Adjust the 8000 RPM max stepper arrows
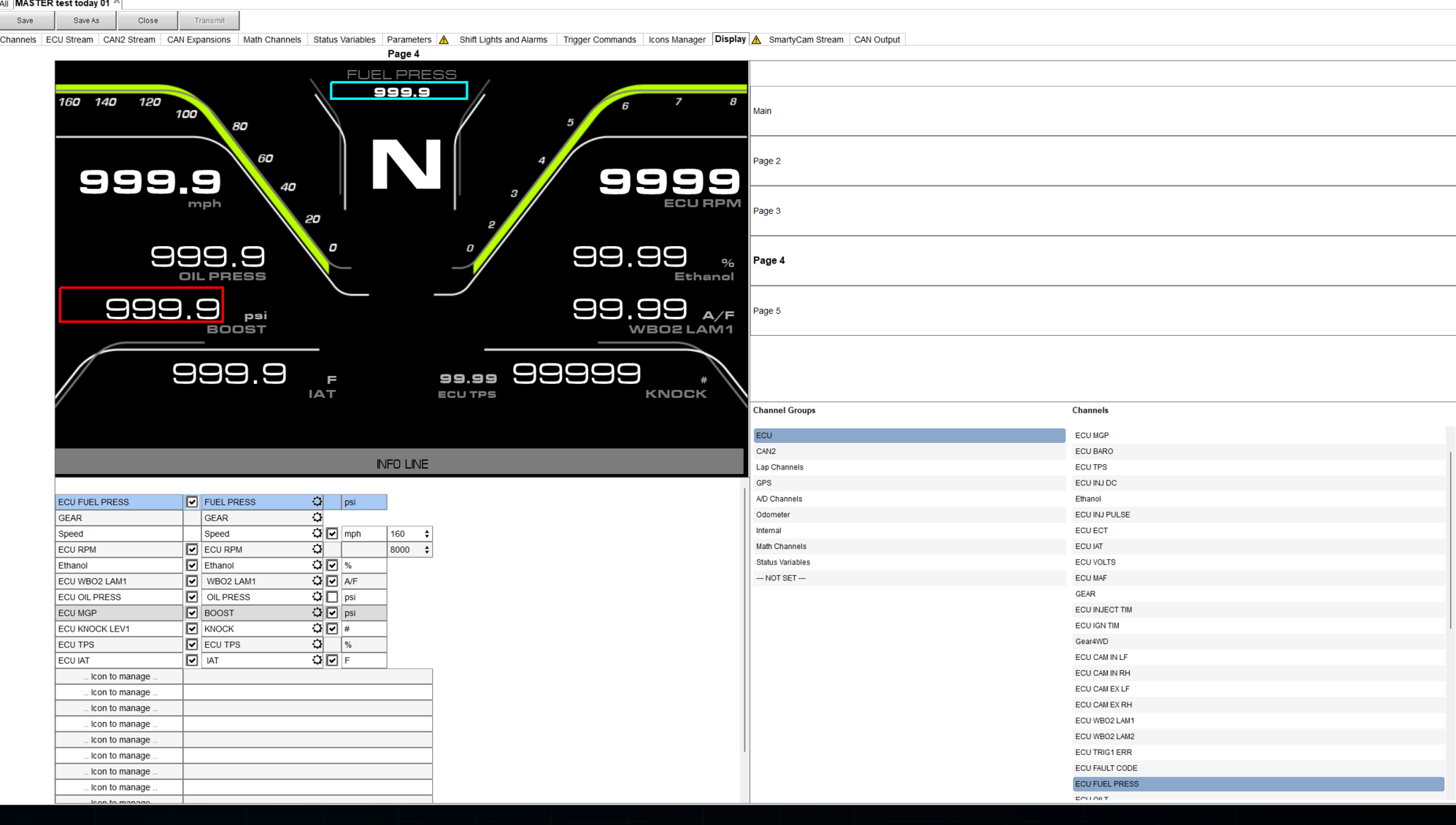This screenshot has height=825, width=1456. [427, 550]
